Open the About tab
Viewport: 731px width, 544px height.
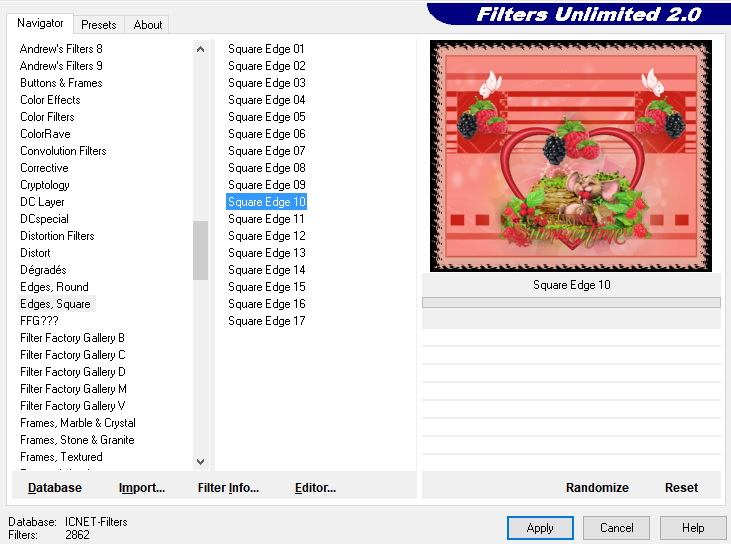pos(147,25)
